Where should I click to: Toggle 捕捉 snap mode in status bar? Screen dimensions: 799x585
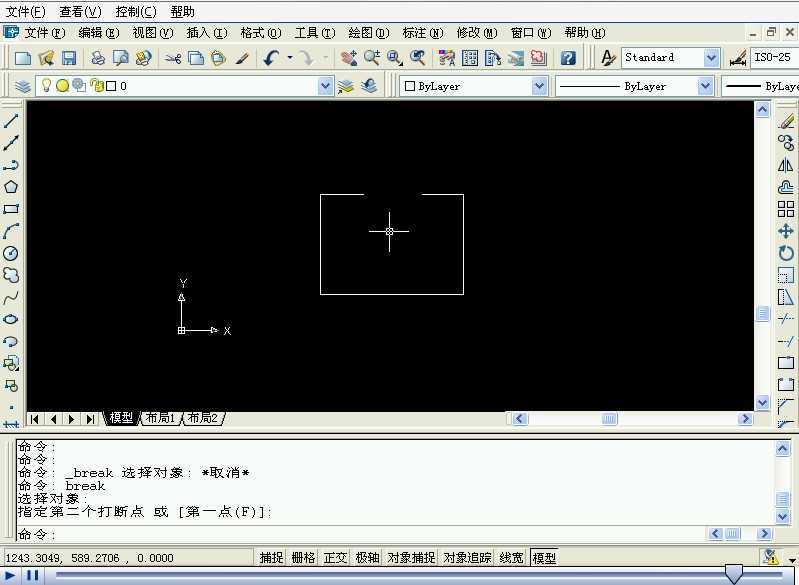click(x=271, y=557)
